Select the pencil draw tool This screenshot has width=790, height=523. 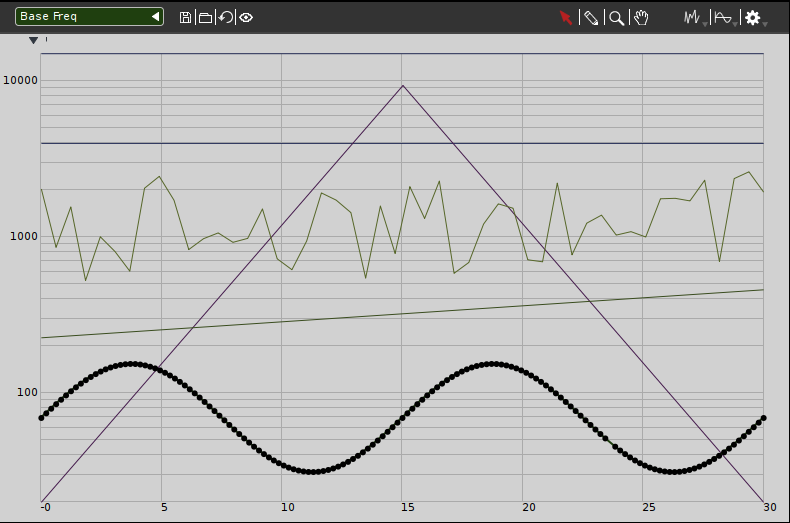point(591,18)
